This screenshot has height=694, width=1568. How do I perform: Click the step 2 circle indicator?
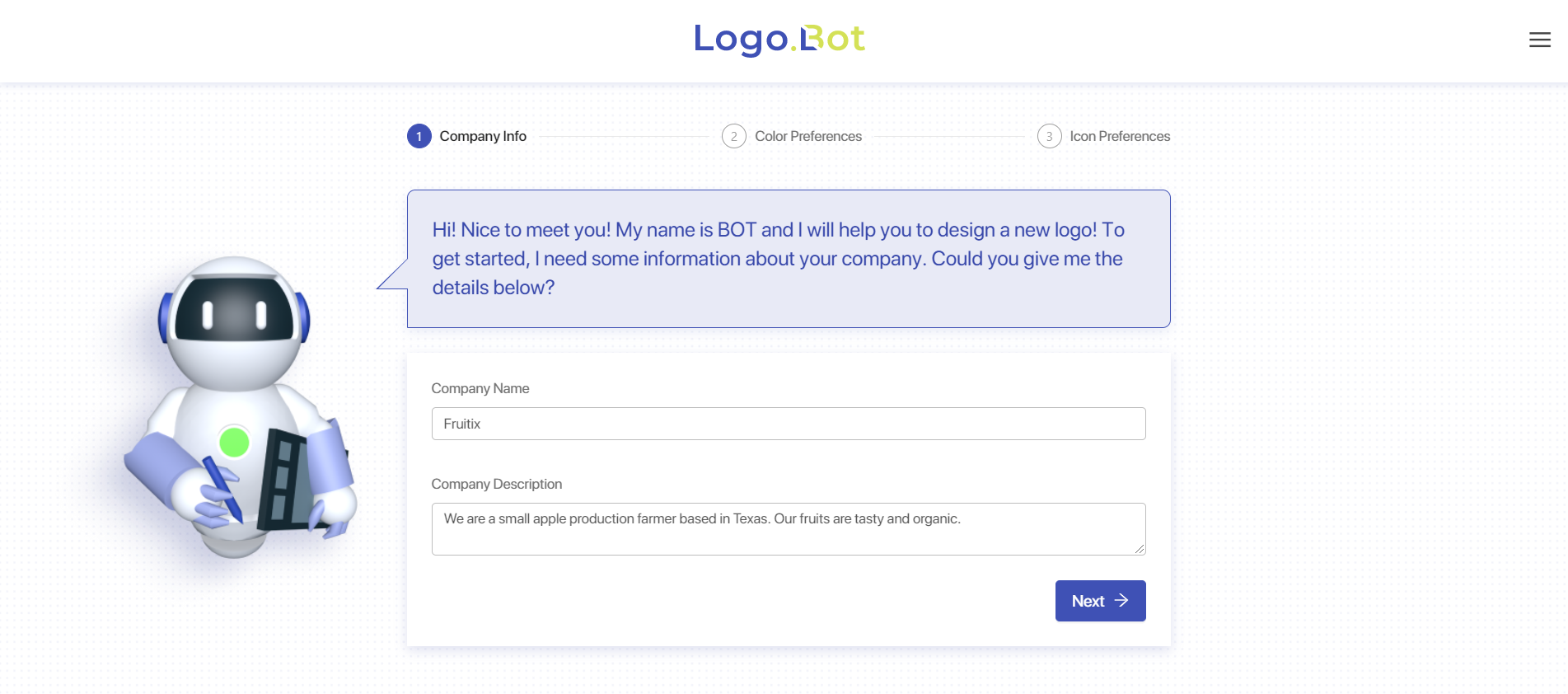coord(733,136)
